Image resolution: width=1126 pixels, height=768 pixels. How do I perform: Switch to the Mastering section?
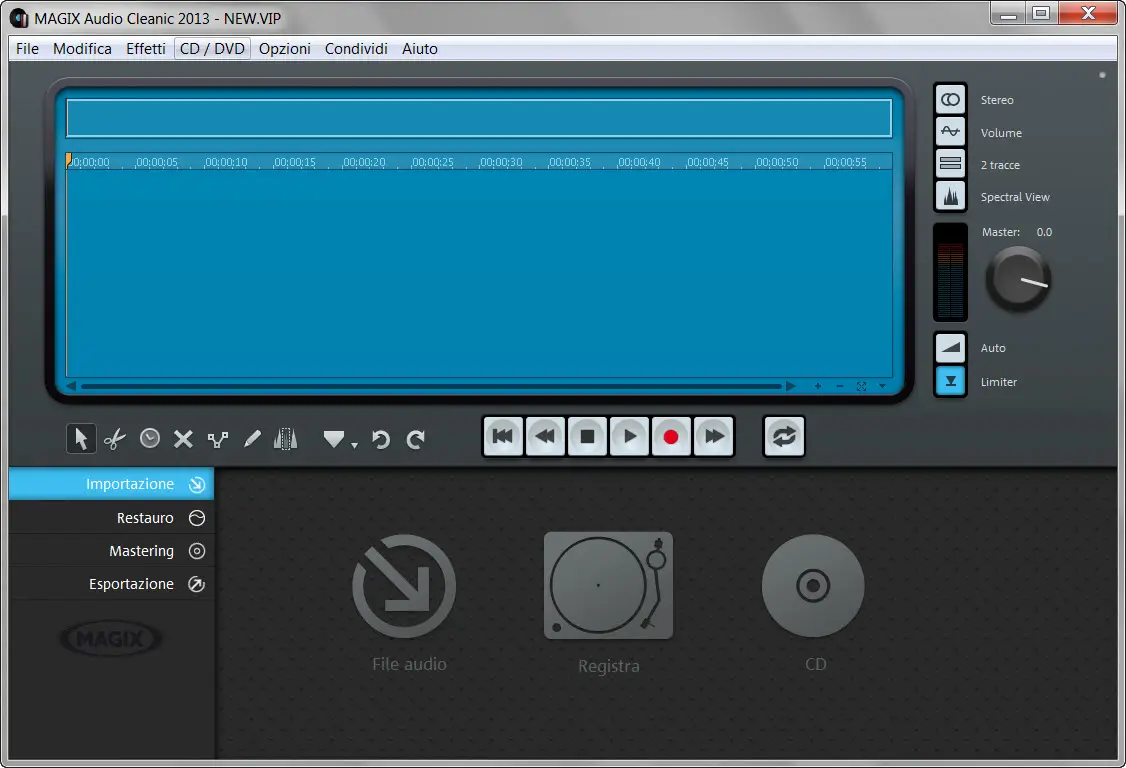click(x=111, y=550)
